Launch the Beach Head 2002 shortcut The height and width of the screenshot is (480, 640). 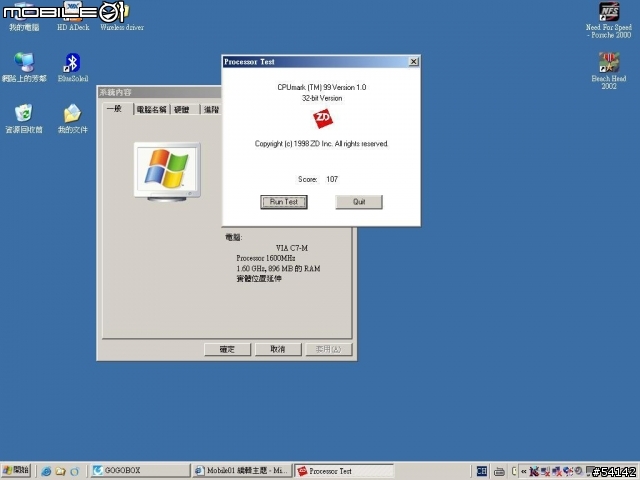[x=609, y=62]
